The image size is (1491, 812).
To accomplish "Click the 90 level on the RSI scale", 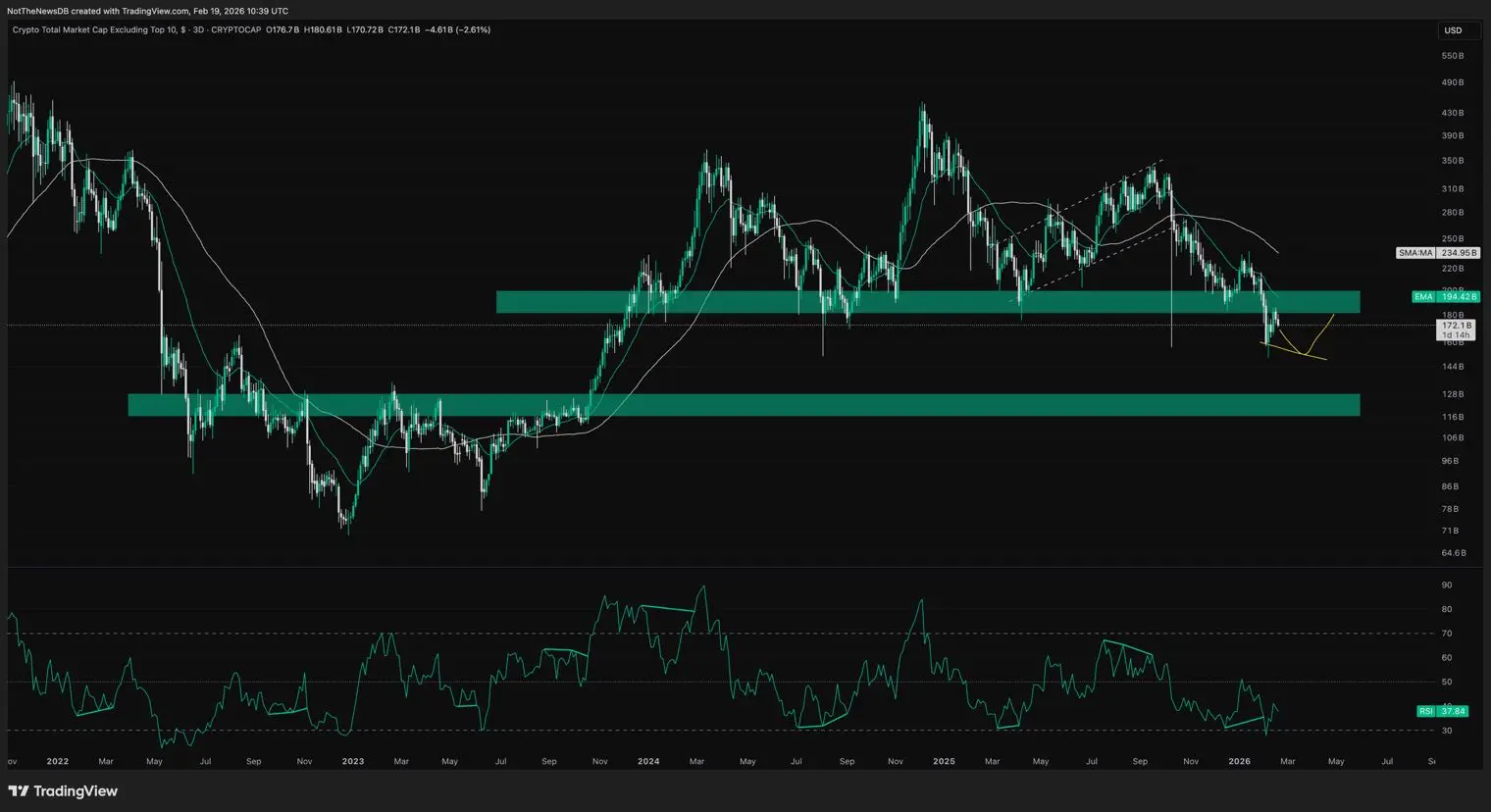I will click(1447, 585).
